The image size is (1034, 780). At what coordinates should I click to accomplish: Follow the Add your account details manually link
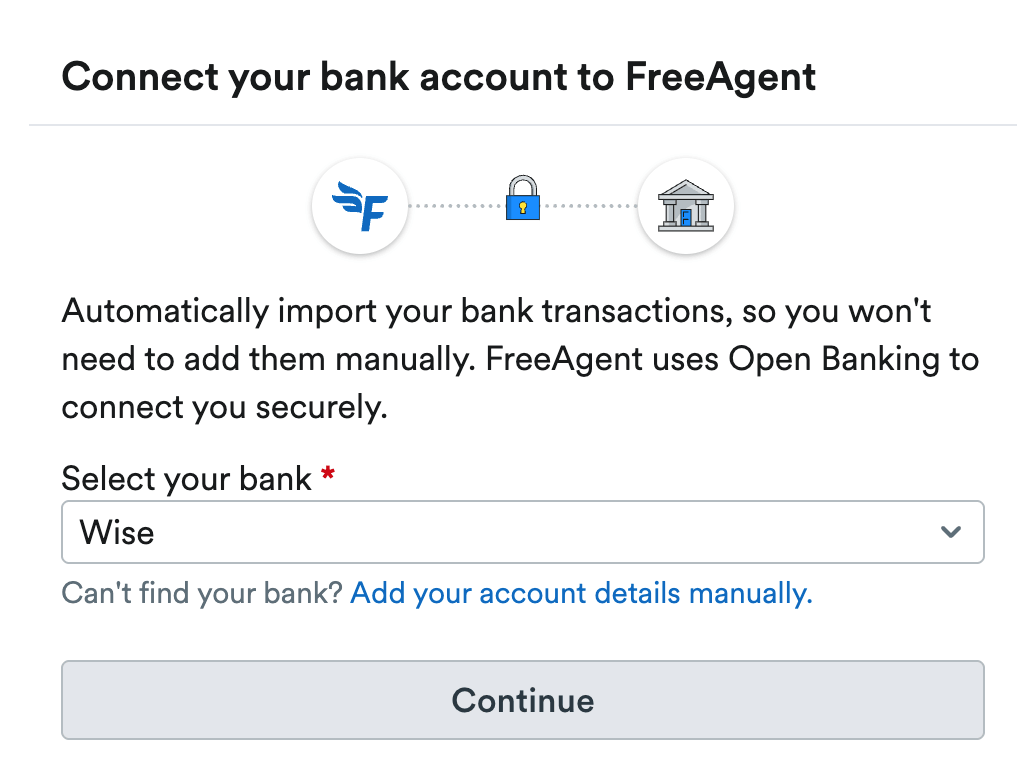click(581, 594)
